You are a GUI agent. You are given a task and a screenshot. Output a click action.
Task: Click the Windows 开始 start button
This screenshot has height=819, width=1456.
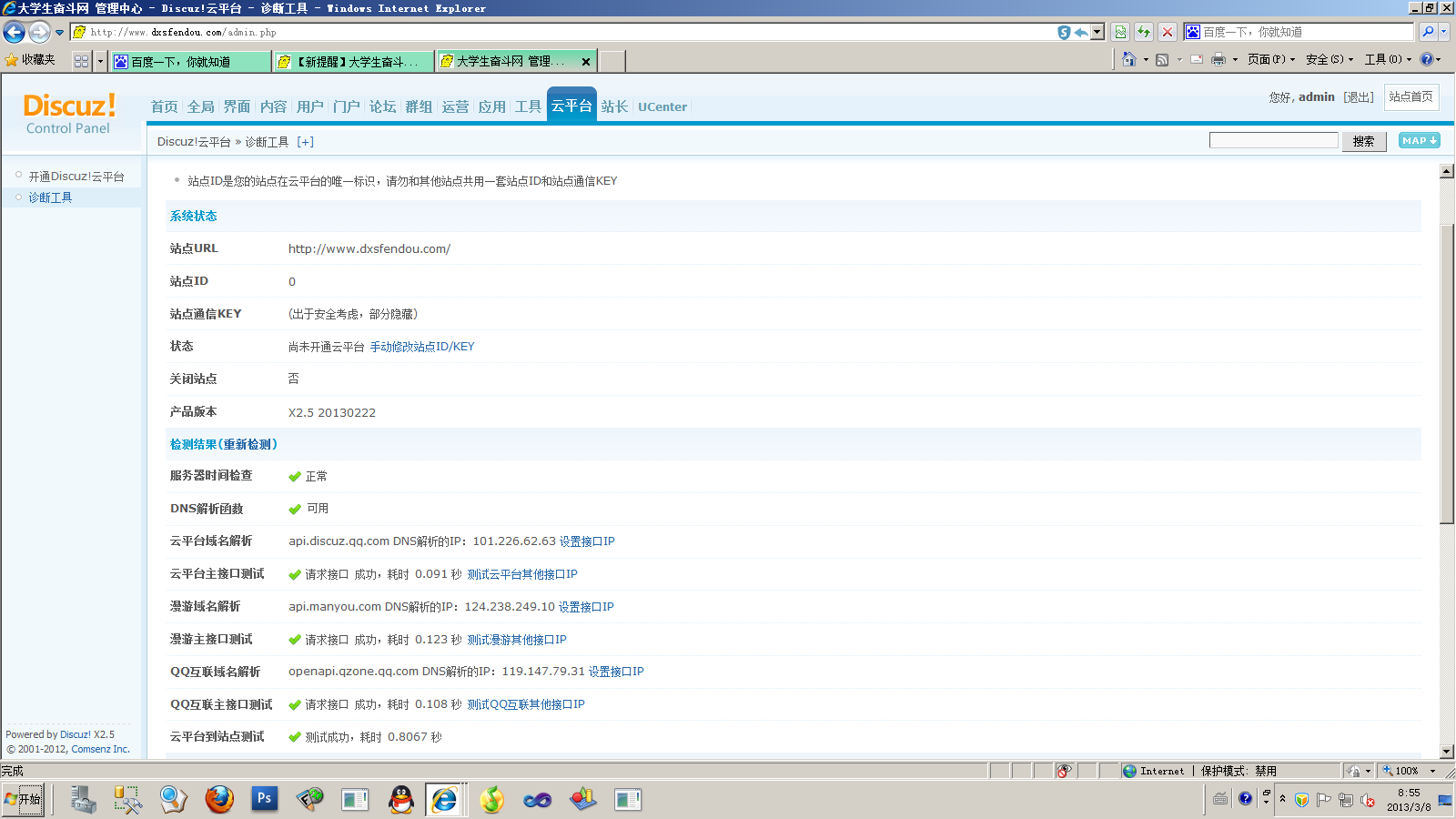point(23,800)
